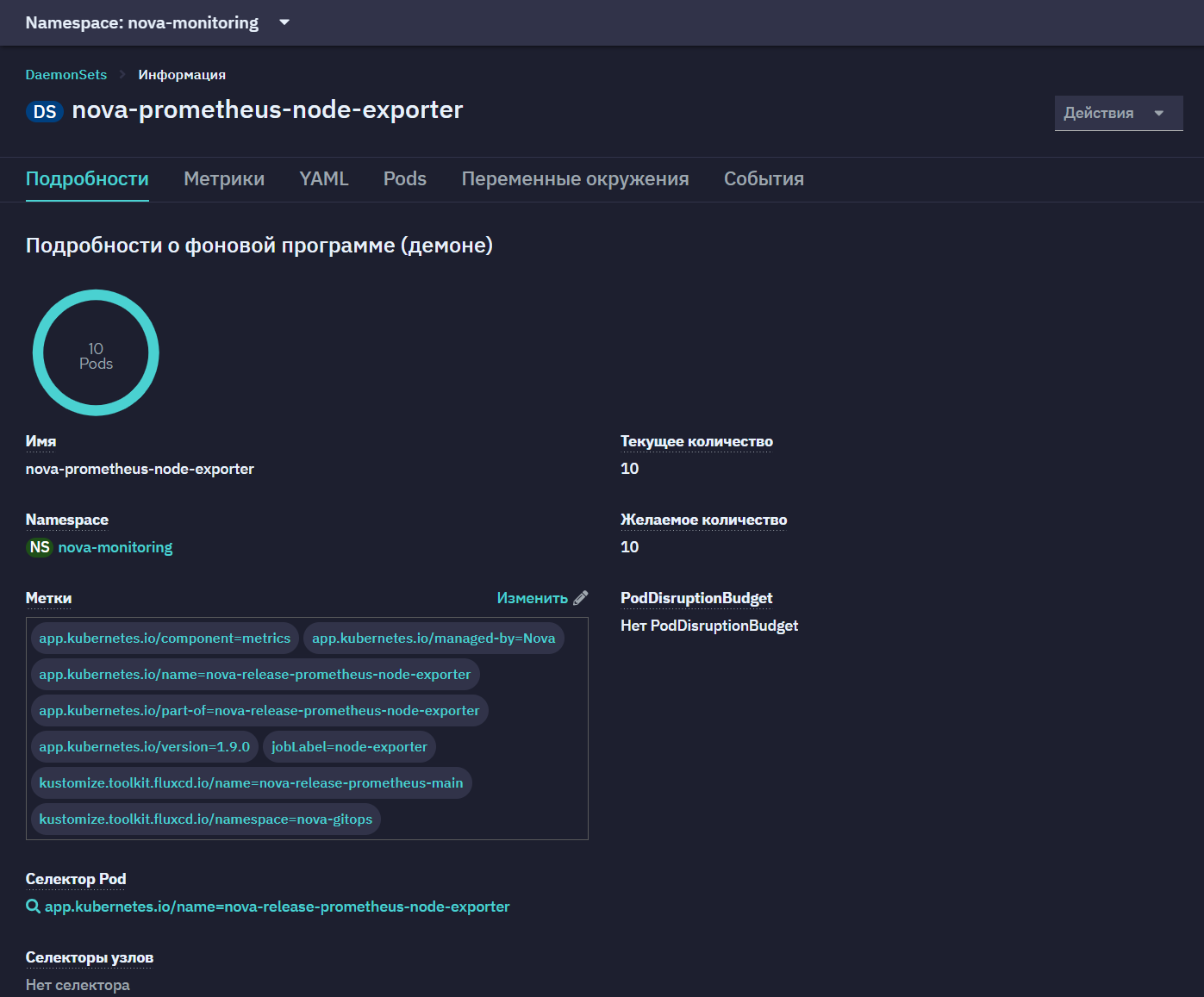Click the PodDisruptionBudget field label
Viewport: 1204px width, 997px height.
[696, 598]
